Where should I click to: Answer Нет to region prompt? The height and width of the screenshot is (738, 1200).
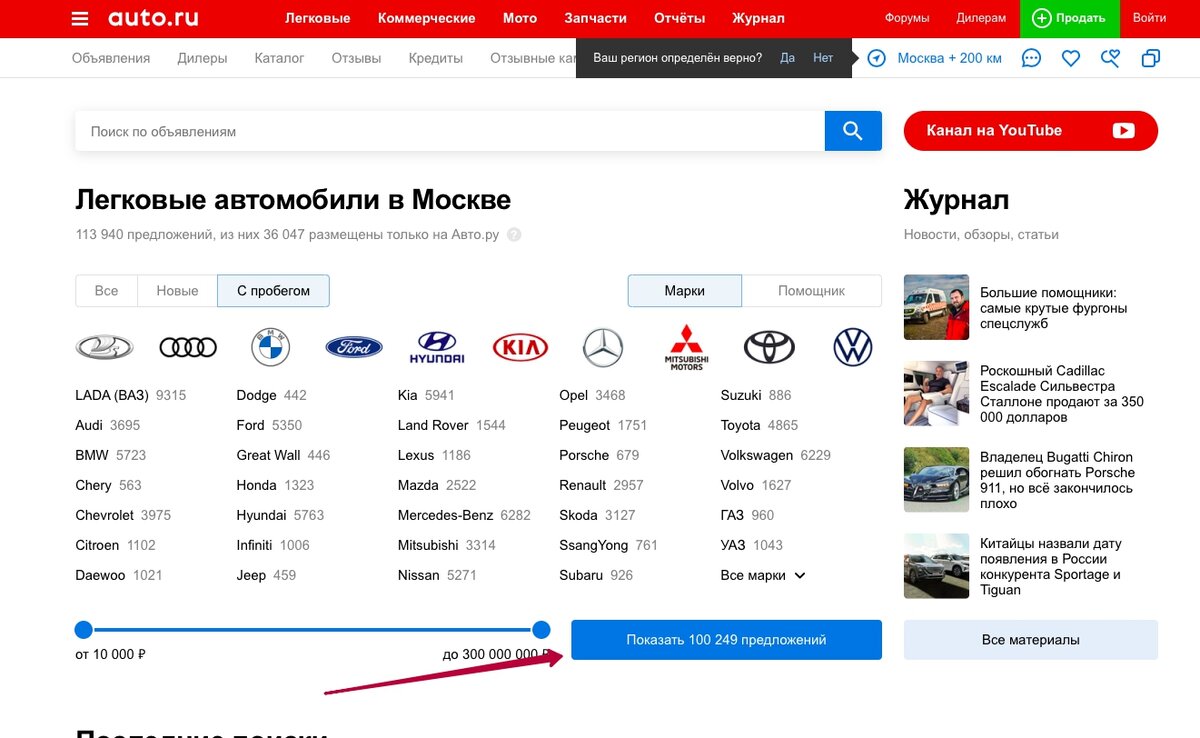(x=823, y=58)
